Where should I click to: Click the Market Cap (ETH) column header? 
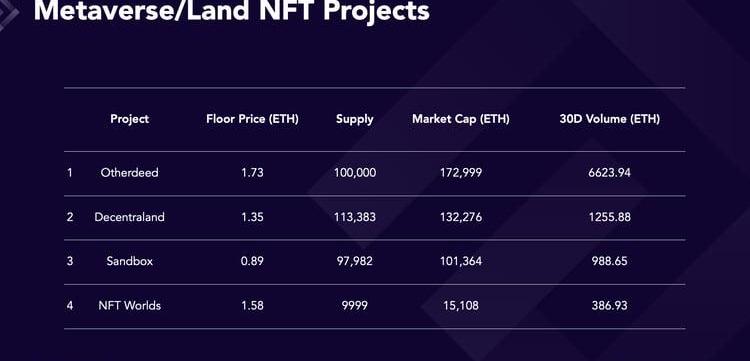461,119
